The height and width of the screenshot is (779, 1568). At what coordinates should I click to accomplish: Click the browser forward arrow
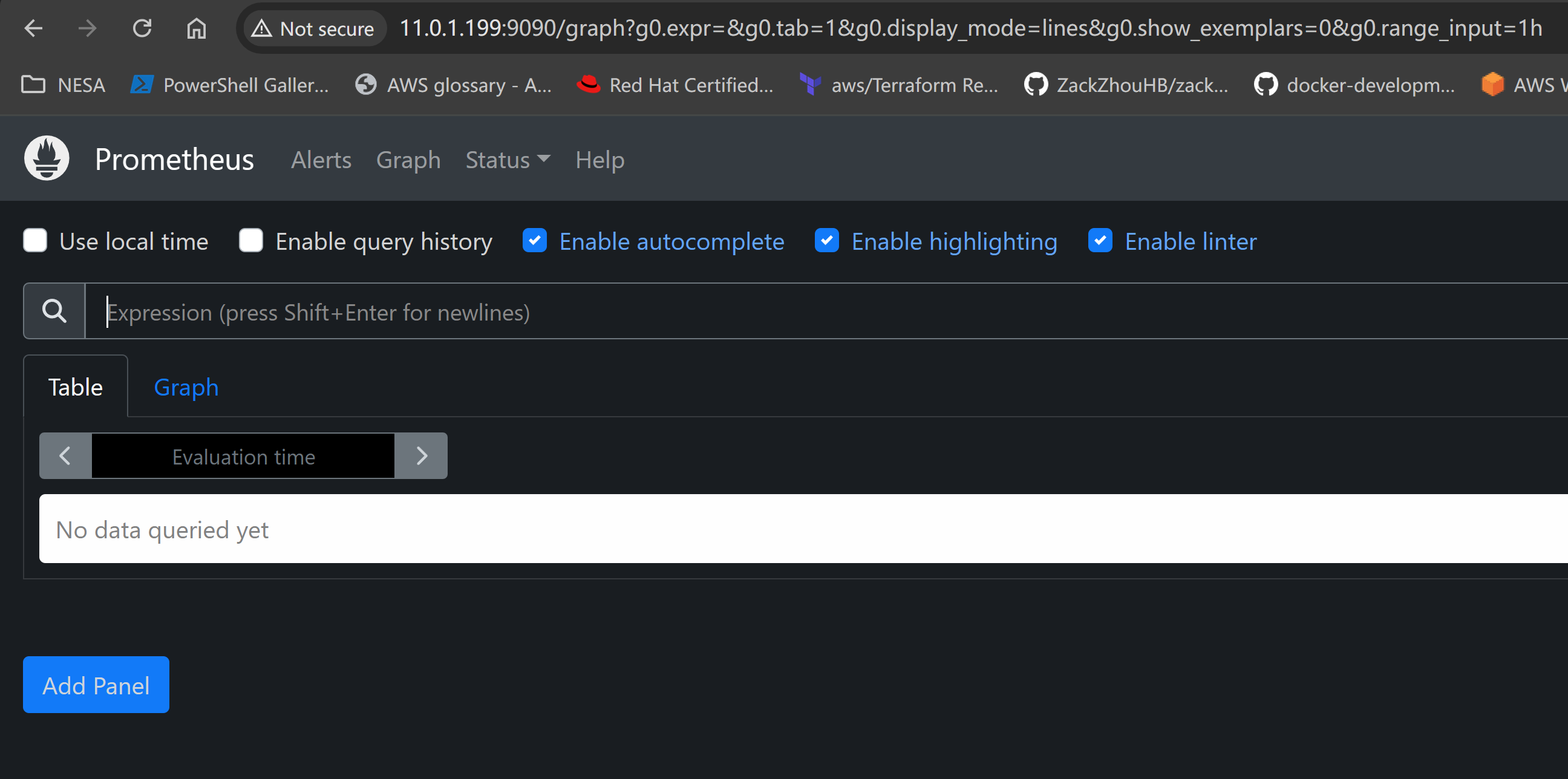click(x=88, y=28)
